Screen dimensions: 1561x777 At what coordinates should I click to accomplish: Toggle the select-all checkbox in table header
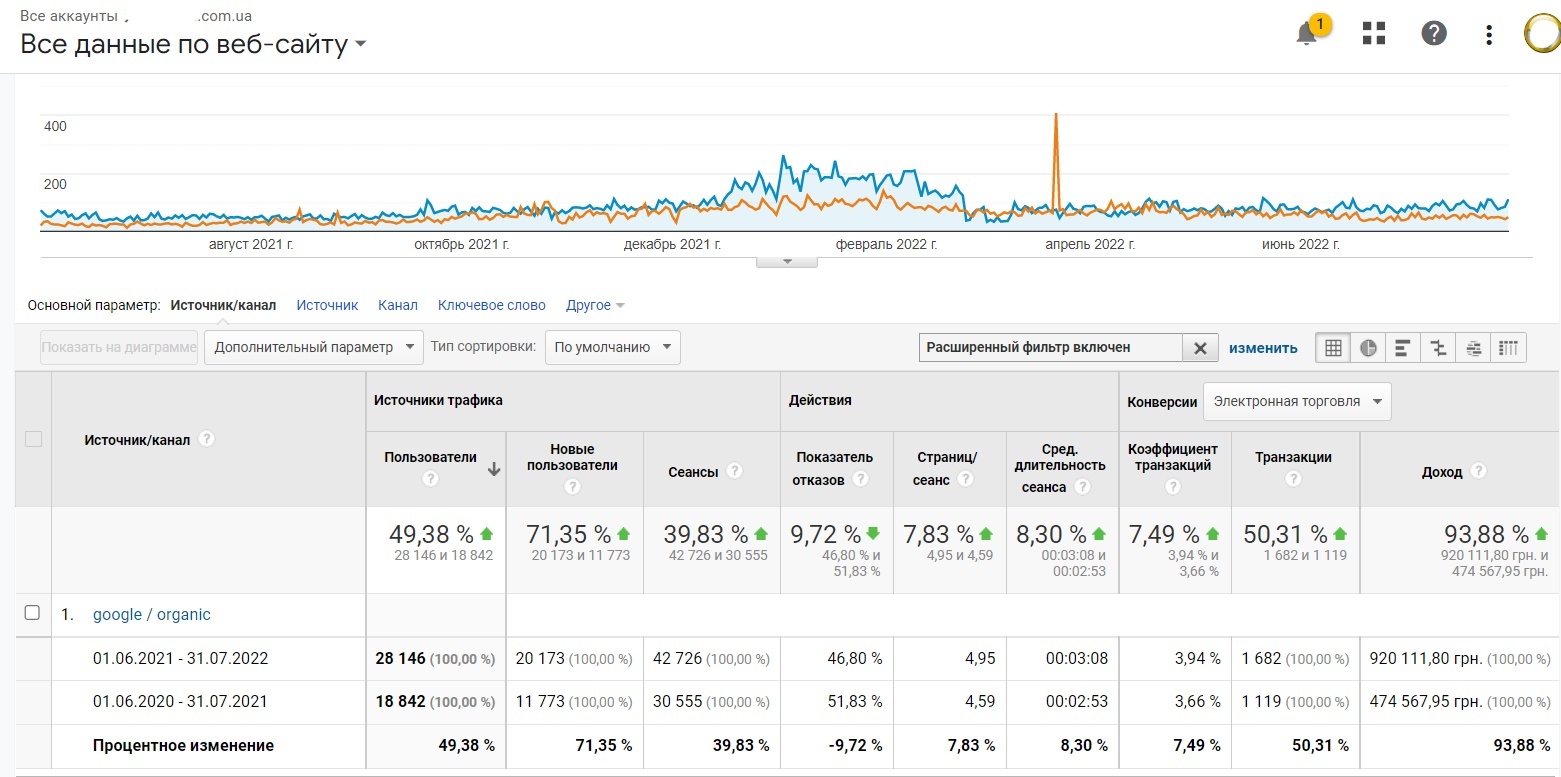[33, 439]
